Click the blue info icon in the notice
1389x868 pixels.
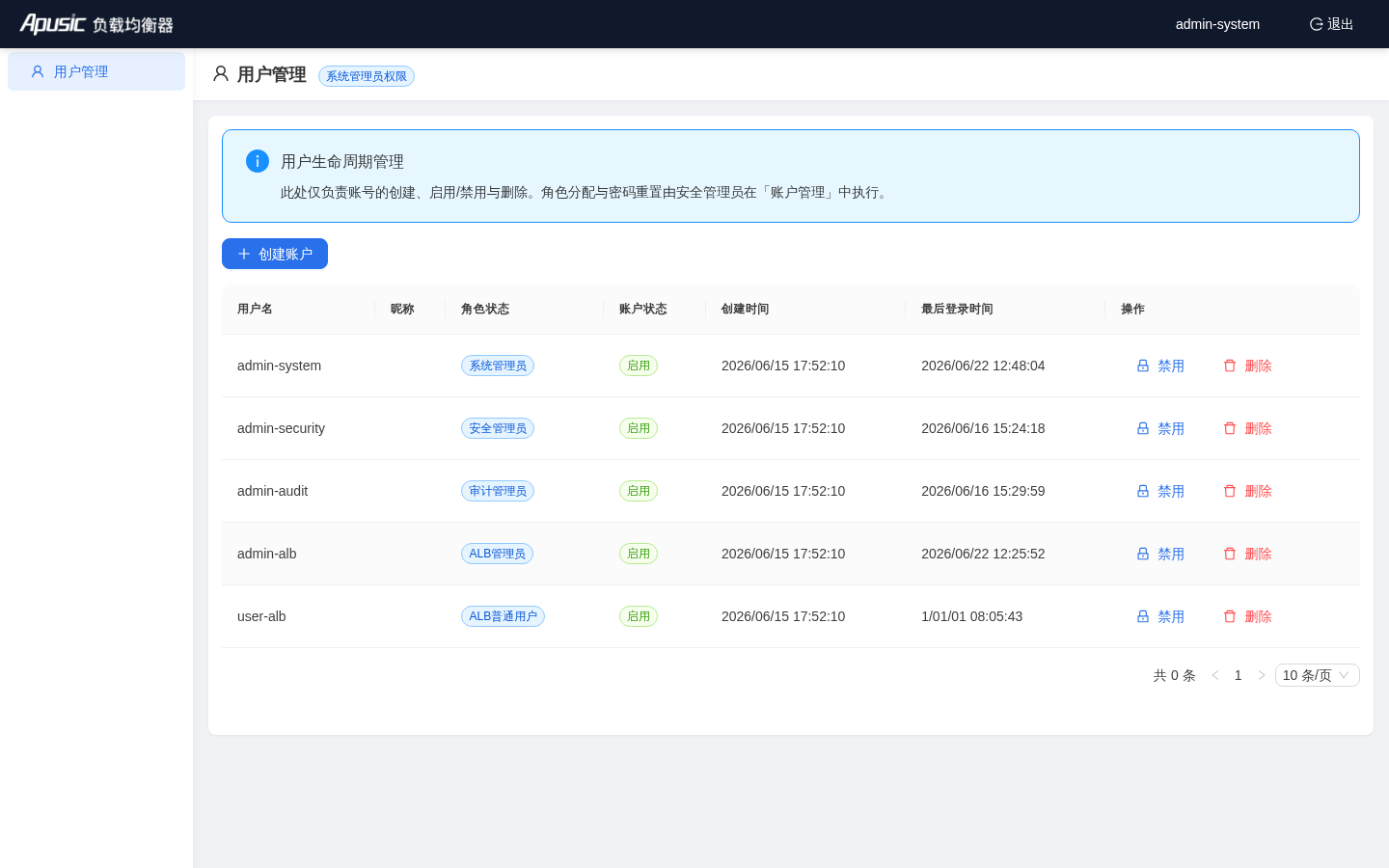pos(258,161)
